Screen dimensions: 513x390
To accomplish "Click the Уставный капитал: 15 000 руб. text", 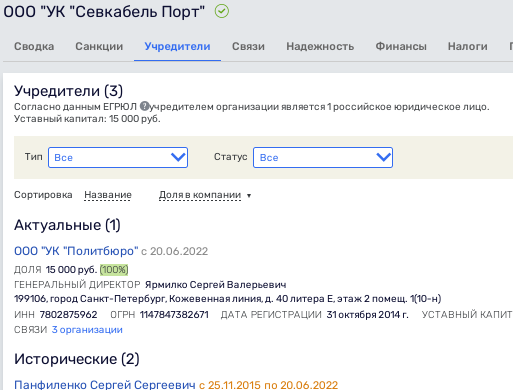I will click(87, 119).
